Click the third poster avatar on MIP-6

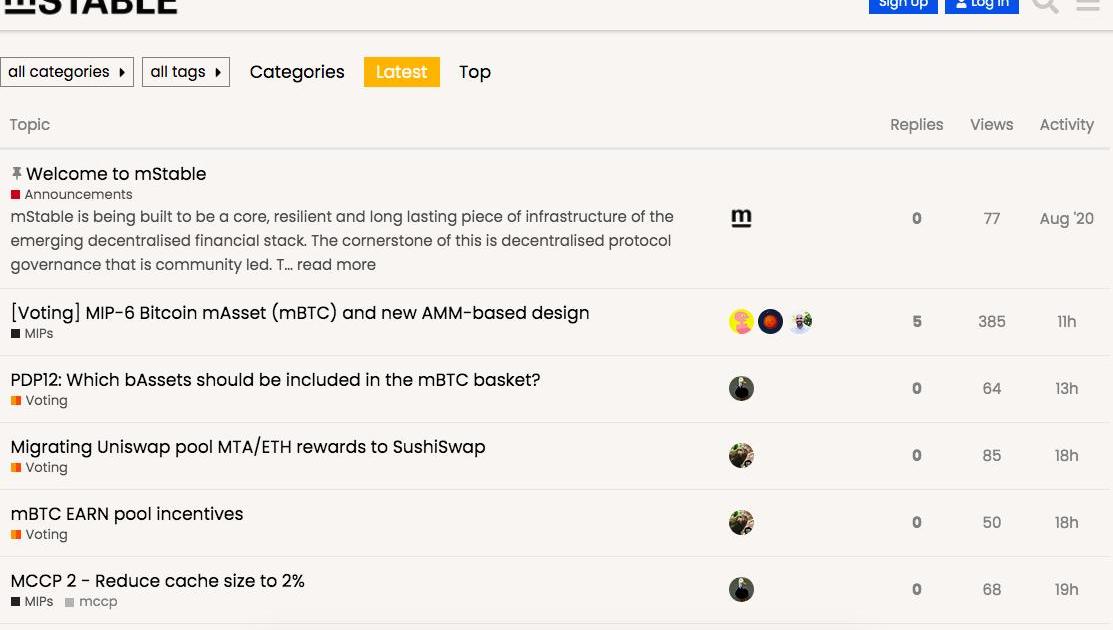[800, 322]
